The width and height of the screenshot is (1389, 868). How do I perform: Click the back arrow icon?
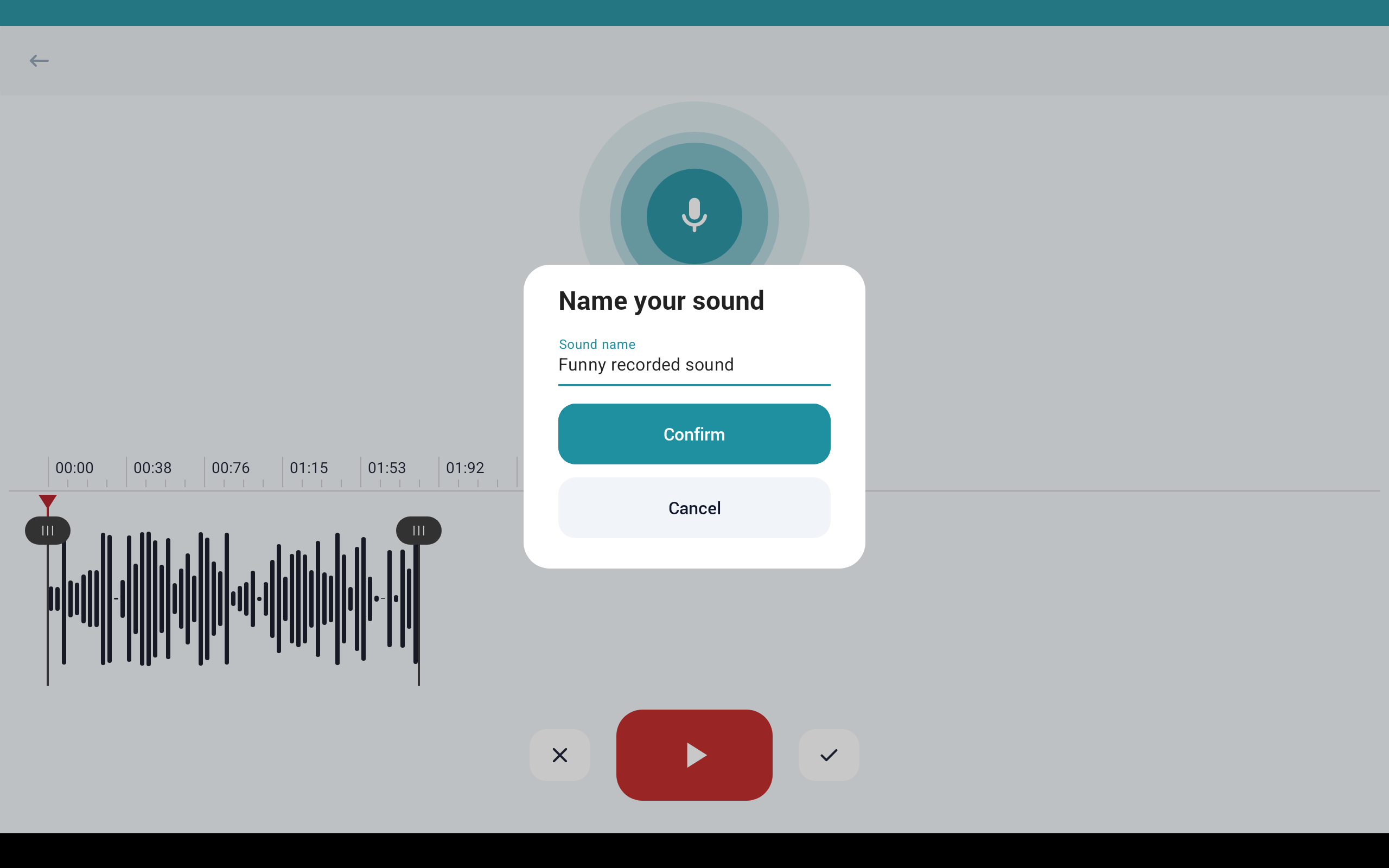(x=39, y=61)
